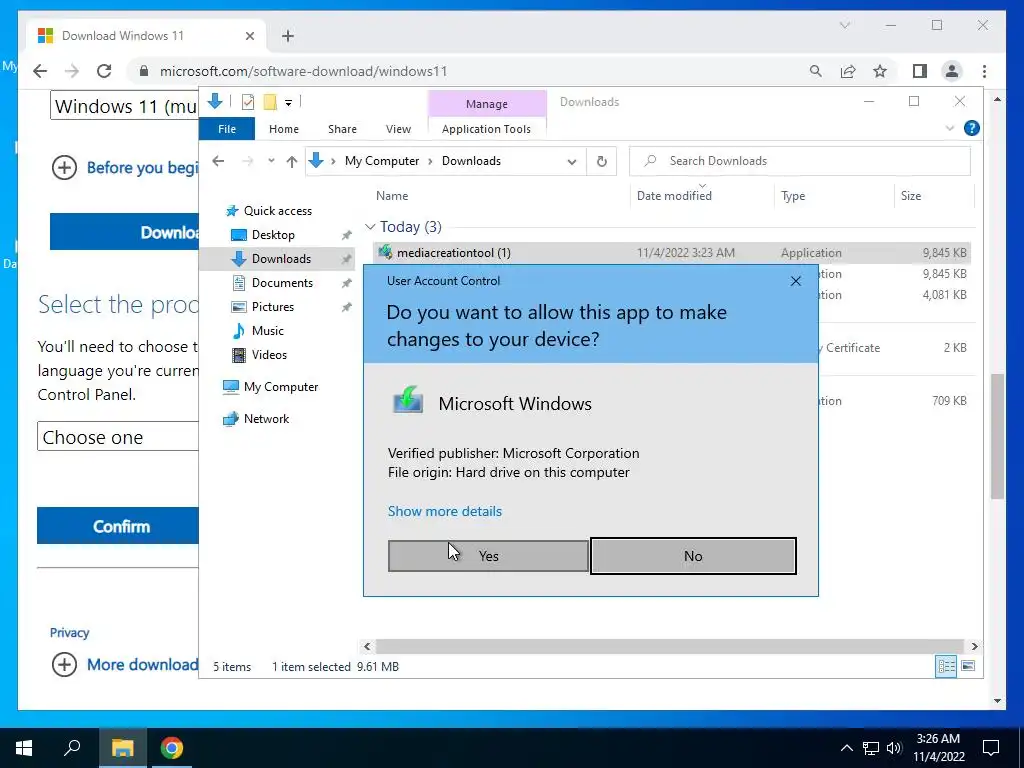Open Chrome from taskbar
The height and width of the screenshot is (768, 1024).
coord(172,748)
